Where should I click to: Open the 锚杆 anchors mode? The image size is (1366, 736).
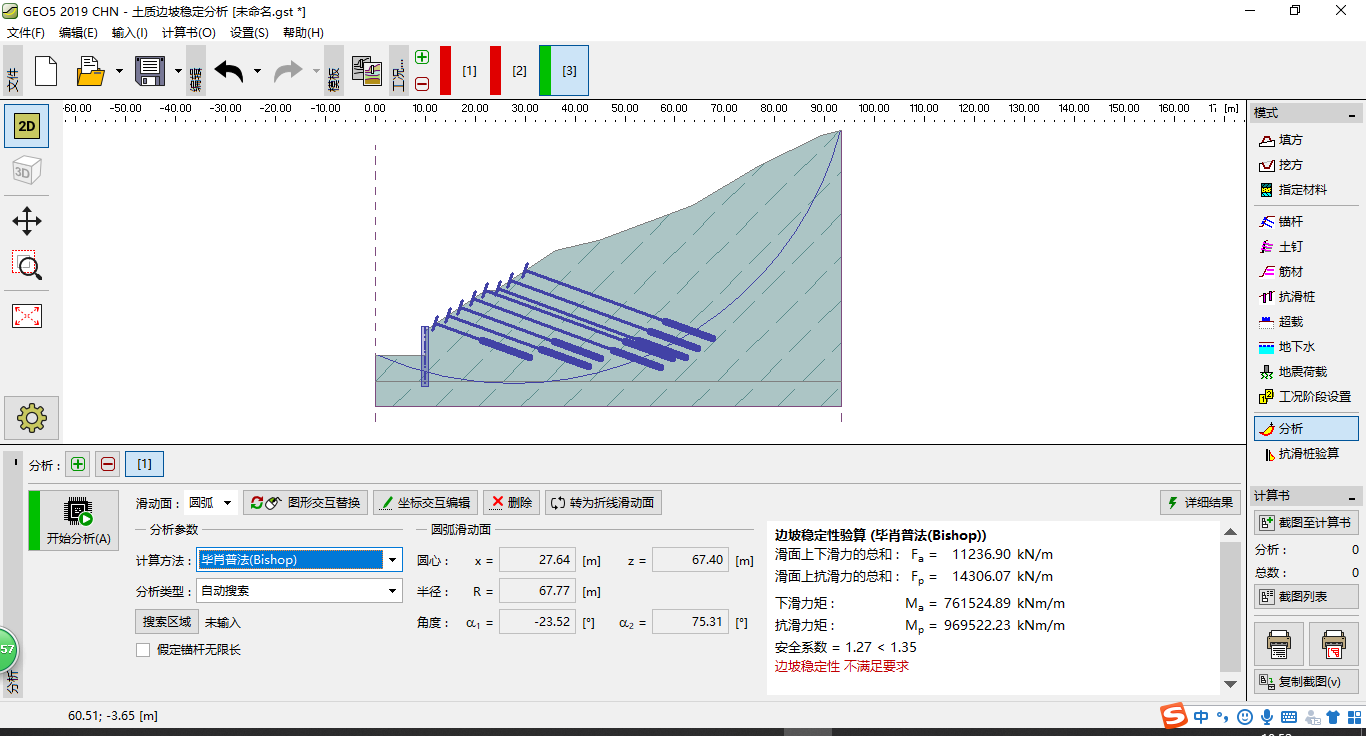tap(1305, 222)
